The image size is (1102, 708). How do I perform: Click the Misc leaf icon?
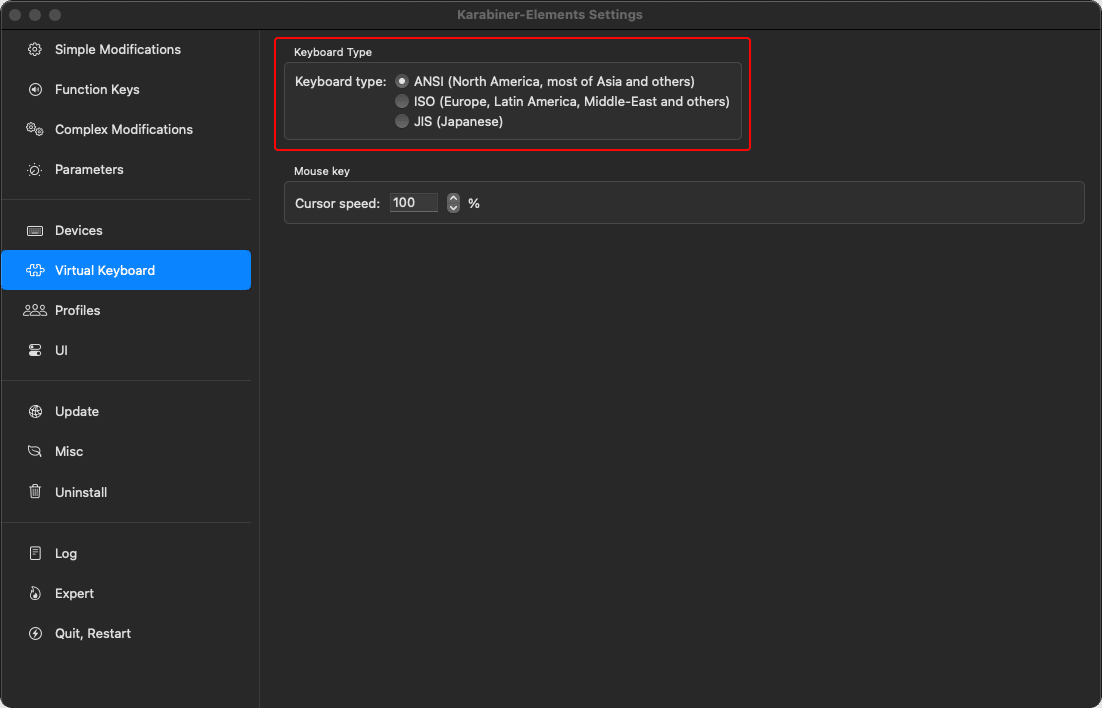[34, 451]
